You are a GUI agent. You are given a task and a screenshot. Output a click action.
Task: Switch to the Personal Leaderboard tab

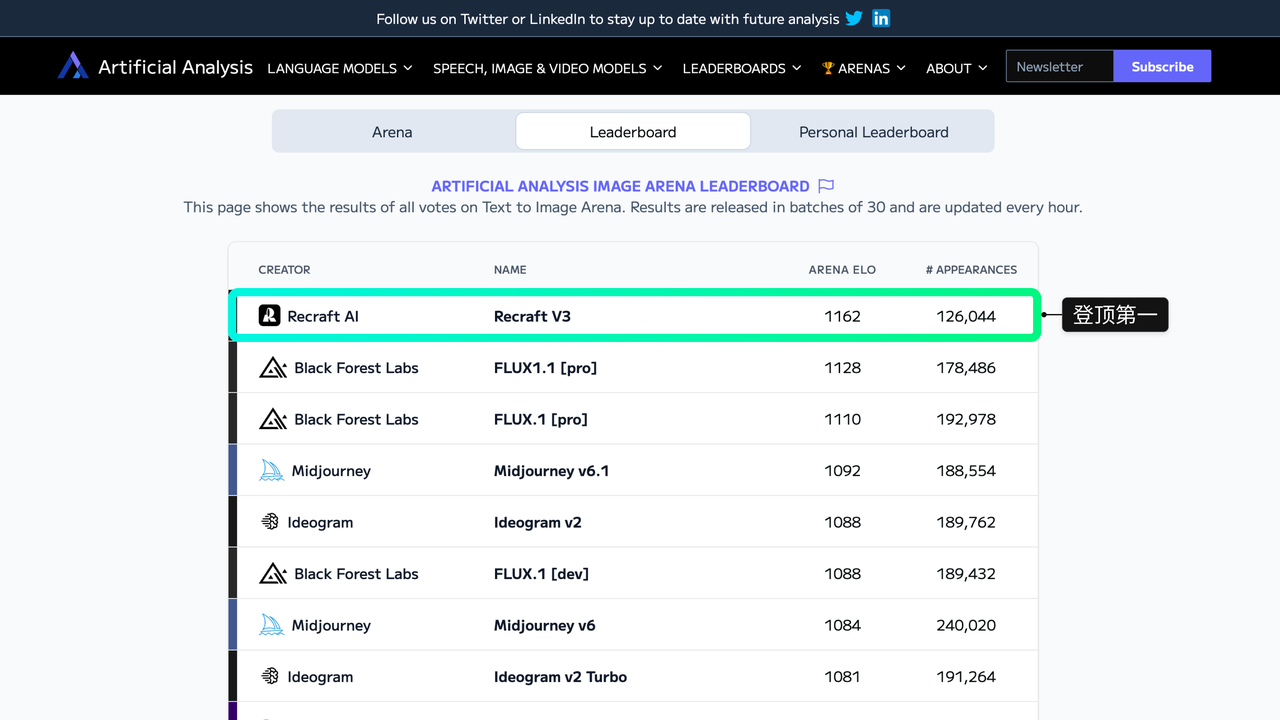tap(873, 131)
